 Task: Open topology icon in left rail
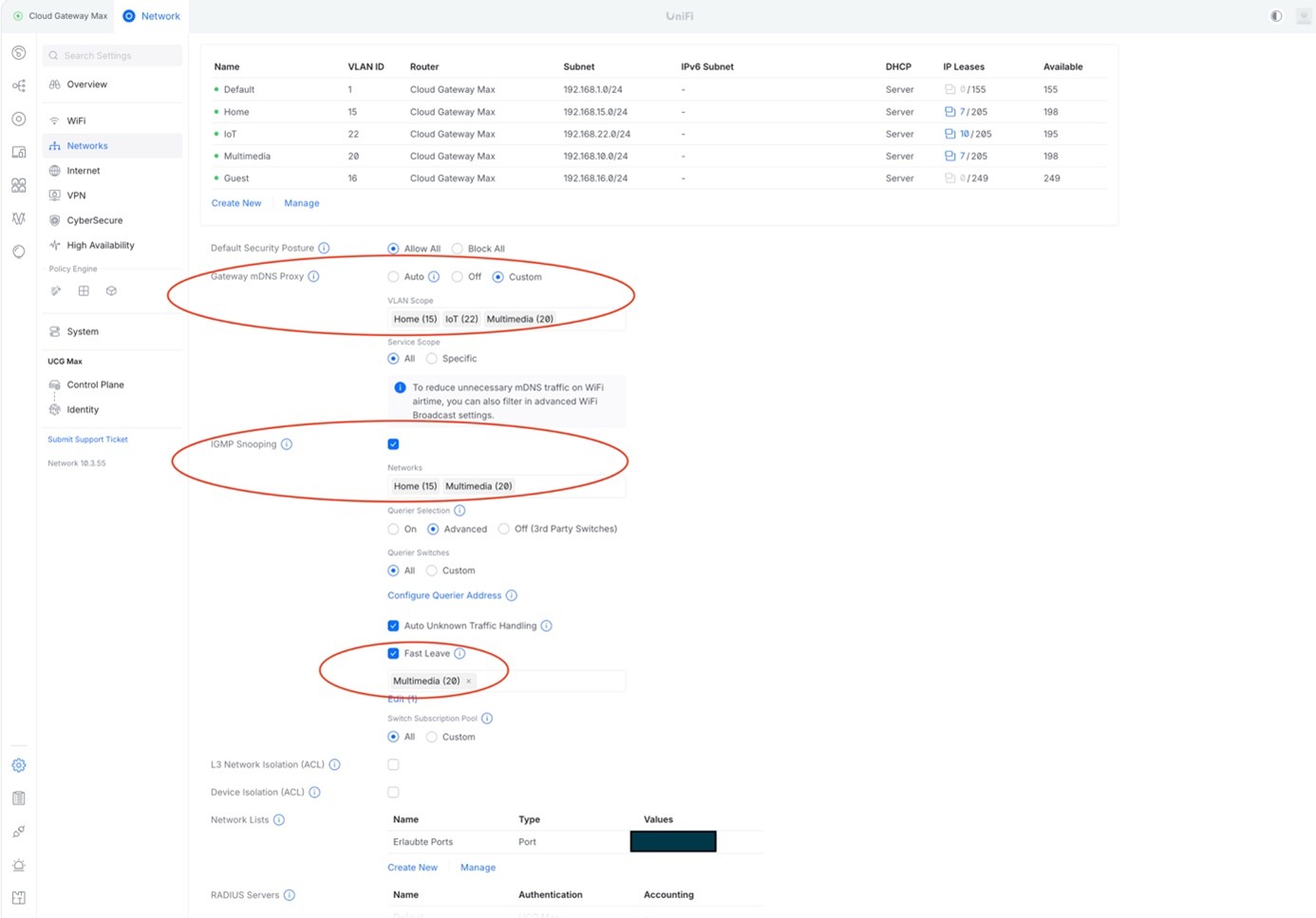click(x=19, y=85)
